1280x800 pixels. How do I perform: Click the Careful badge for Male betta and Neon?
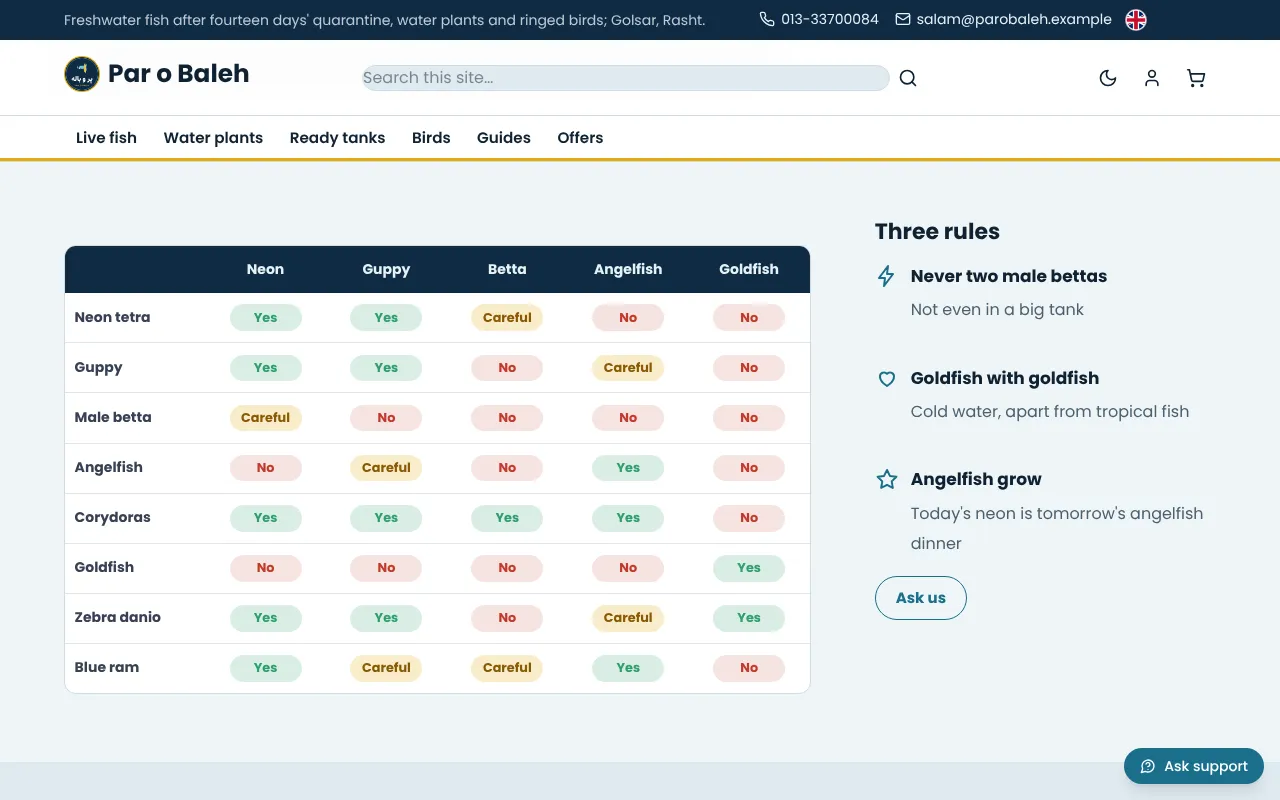point(266,418)
